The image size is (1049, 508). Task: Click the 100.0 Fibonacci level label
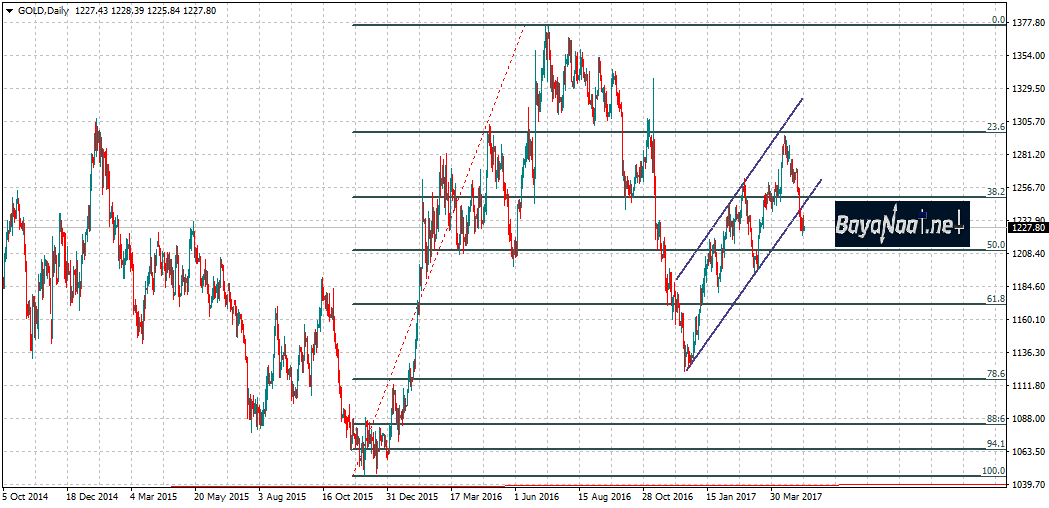point(994,471)
